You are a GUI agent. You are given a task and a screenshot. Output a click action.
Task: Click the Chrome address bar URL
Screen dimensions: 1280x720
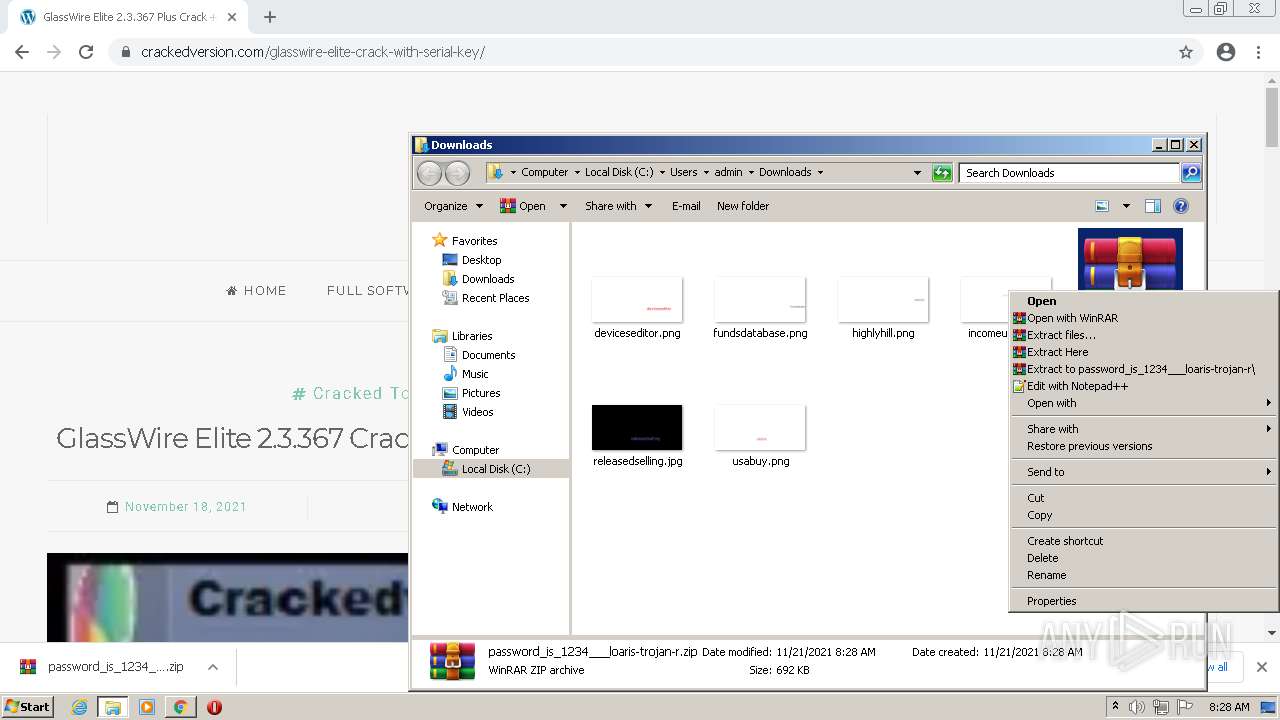(x=313, y=52)
